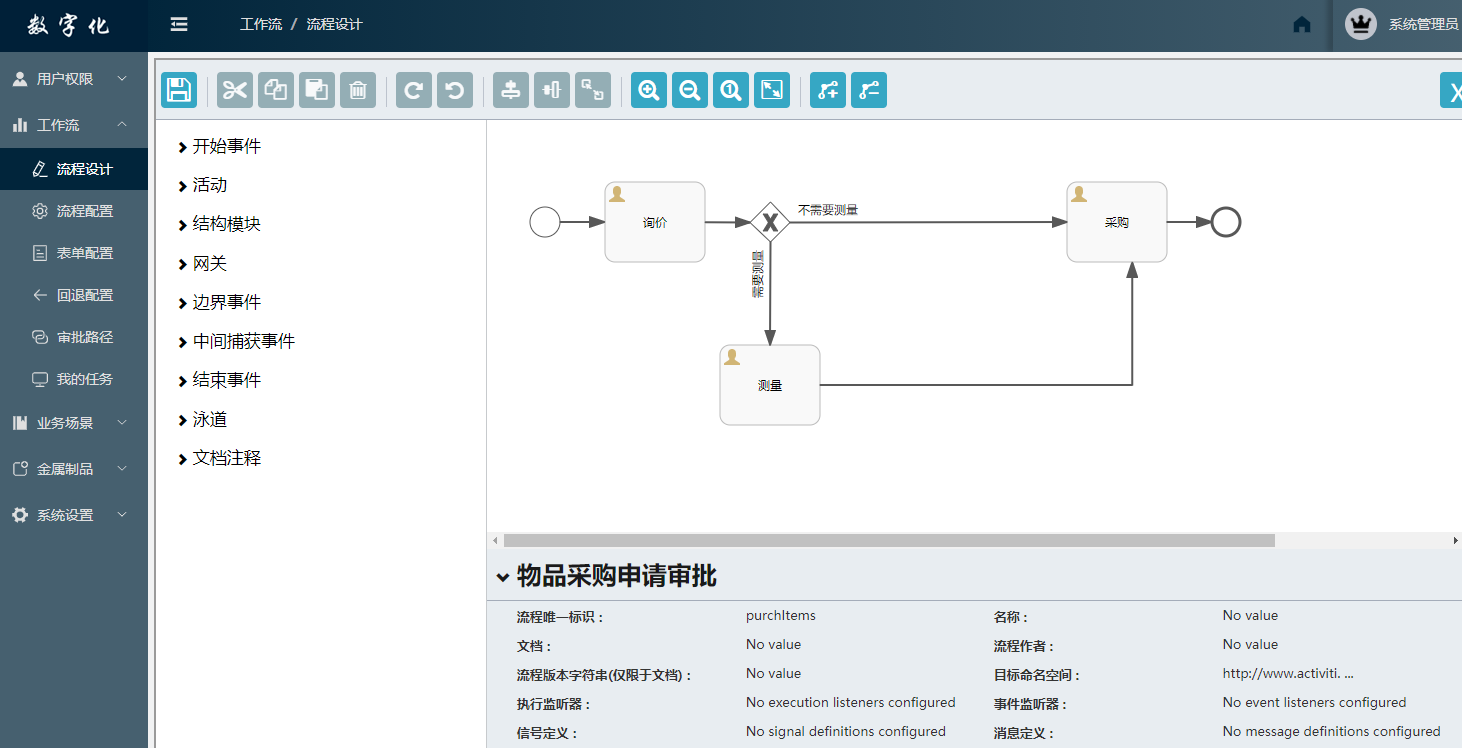1462x748 pixels.
Task: Go to home page icon
Action: pyautogui.click(x=1301, y=25)
